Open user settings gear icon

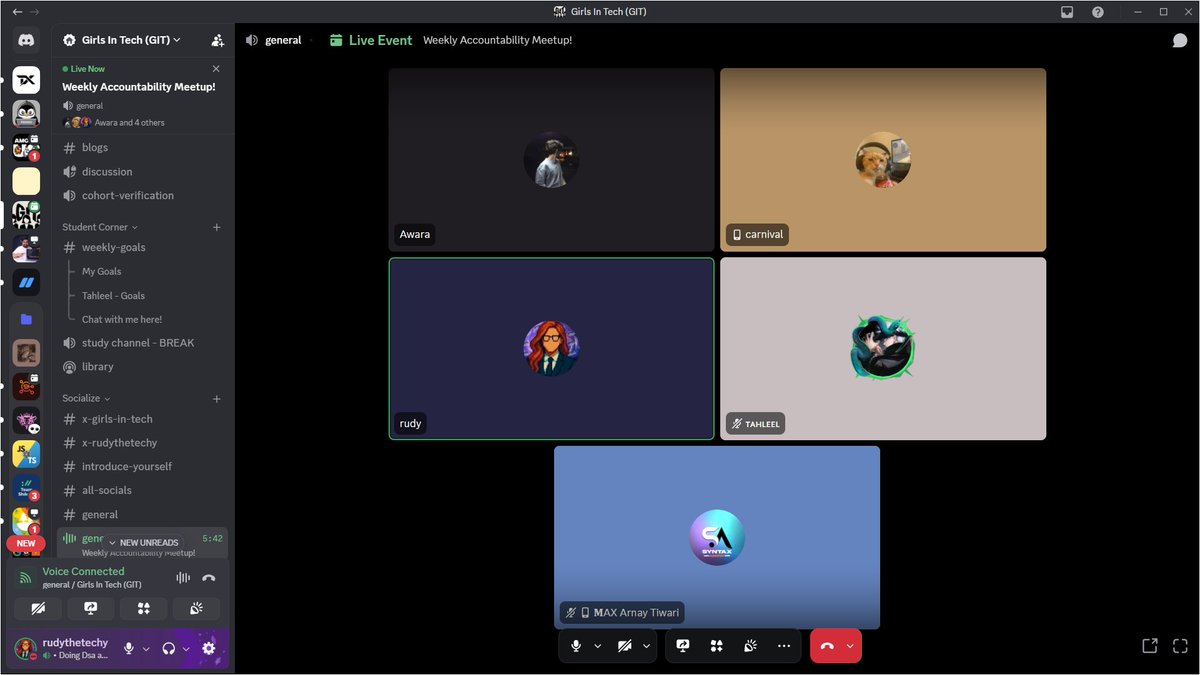point(208,648)
